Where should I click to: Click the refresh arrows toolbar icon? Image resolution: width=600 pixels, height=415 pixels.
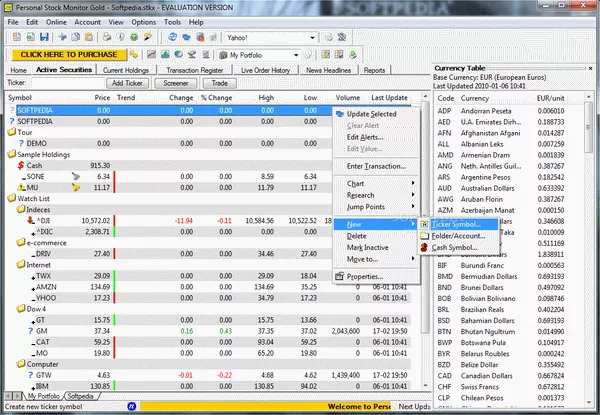173,37
